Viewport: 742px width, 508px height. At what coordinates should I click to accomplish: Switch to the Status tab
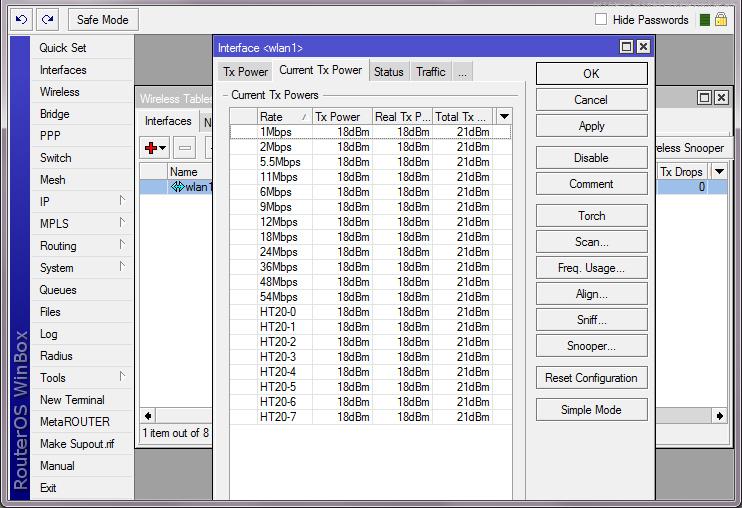coord(389,72)
